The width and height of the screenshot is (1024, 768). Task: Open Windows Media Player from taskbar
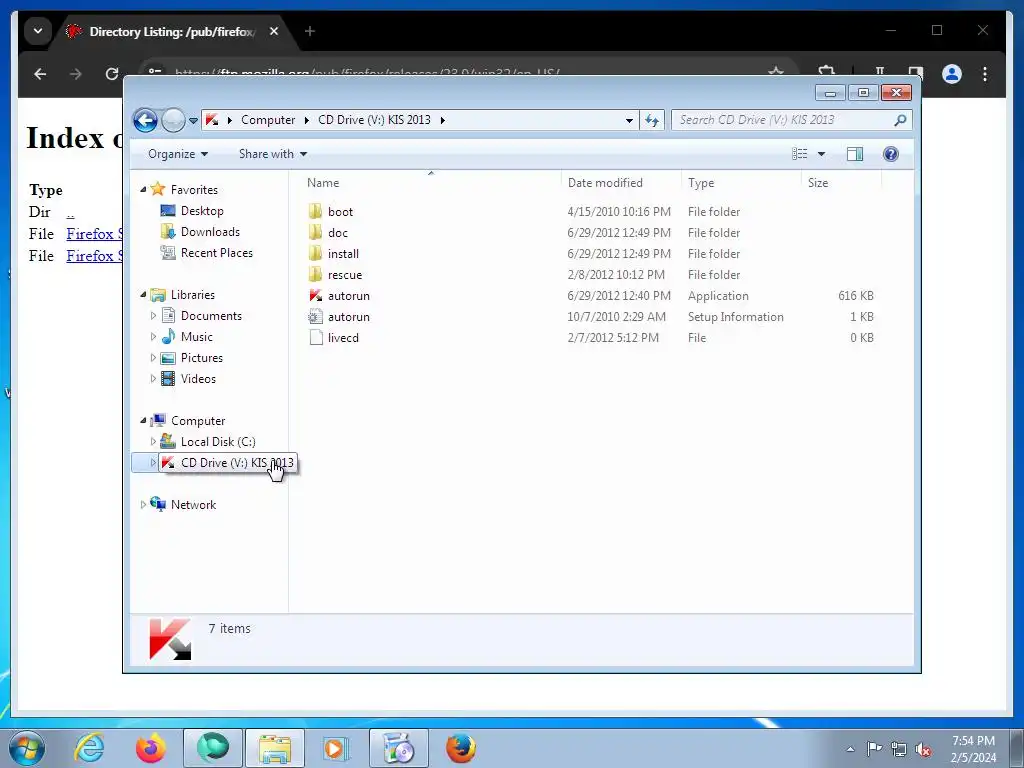(x=336, y=748)
